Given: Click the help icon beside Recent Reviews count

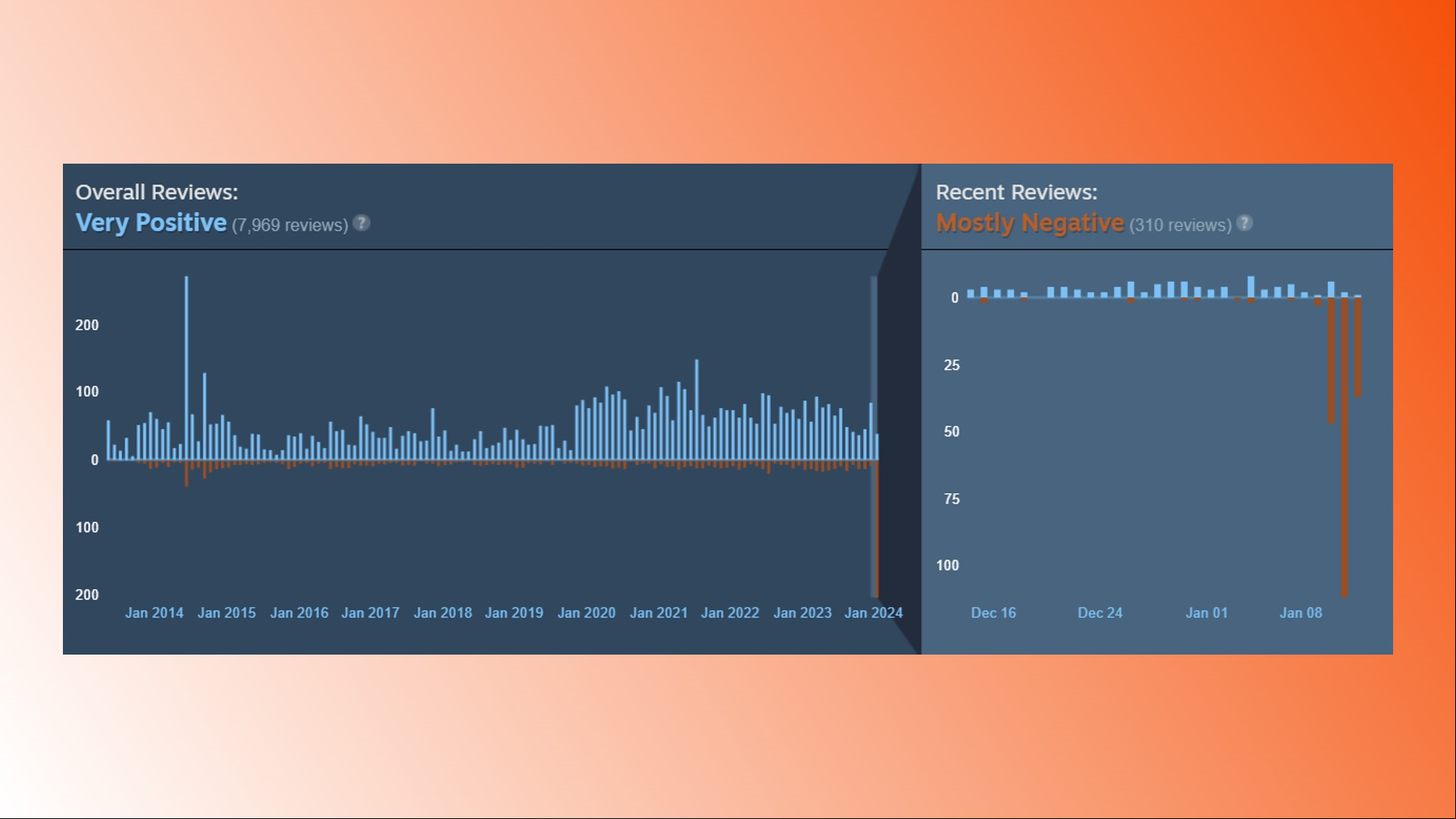Looking at the screenshot, I should (x=1245, y=224).
